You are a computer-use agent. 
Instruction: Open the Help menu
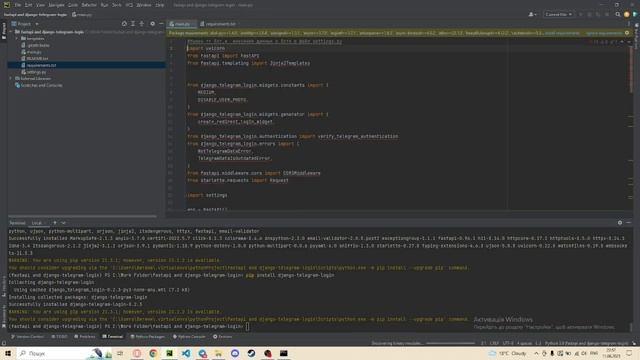click(x=160, y=5)
